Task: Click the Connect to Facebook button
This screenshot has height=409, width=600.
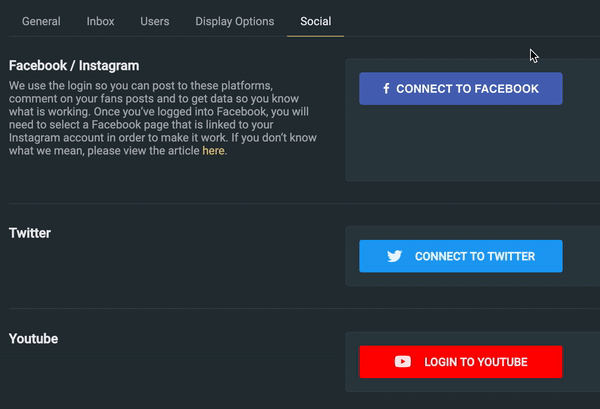Action: tap(461, 89)
